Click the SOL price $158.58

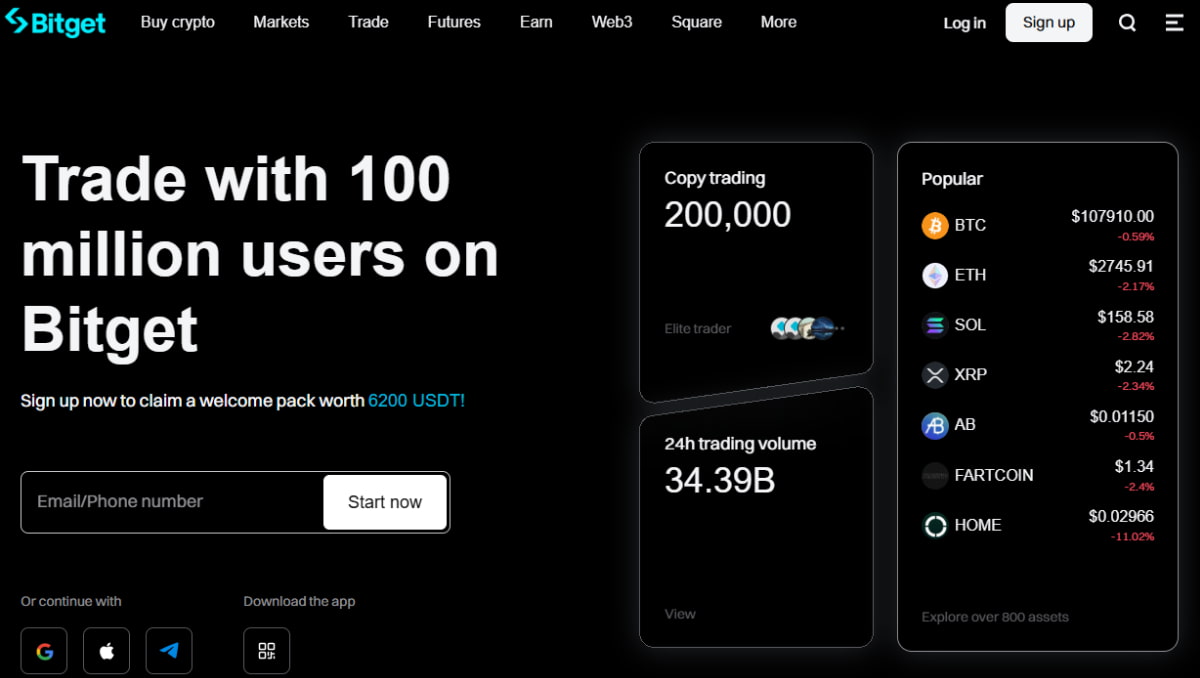[1126, 316]
